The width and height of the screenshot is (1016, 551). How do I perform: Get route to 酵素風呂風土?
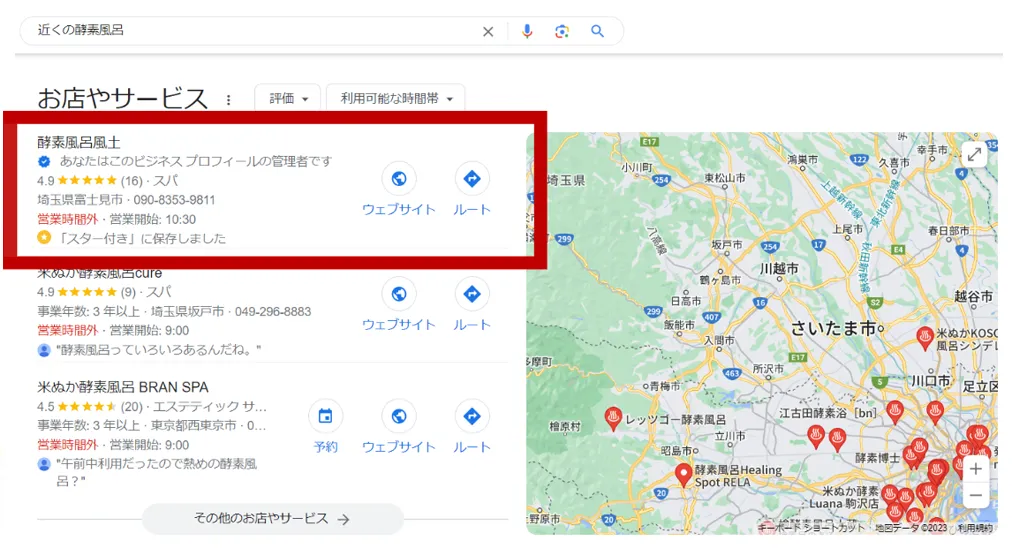point(472,189)
